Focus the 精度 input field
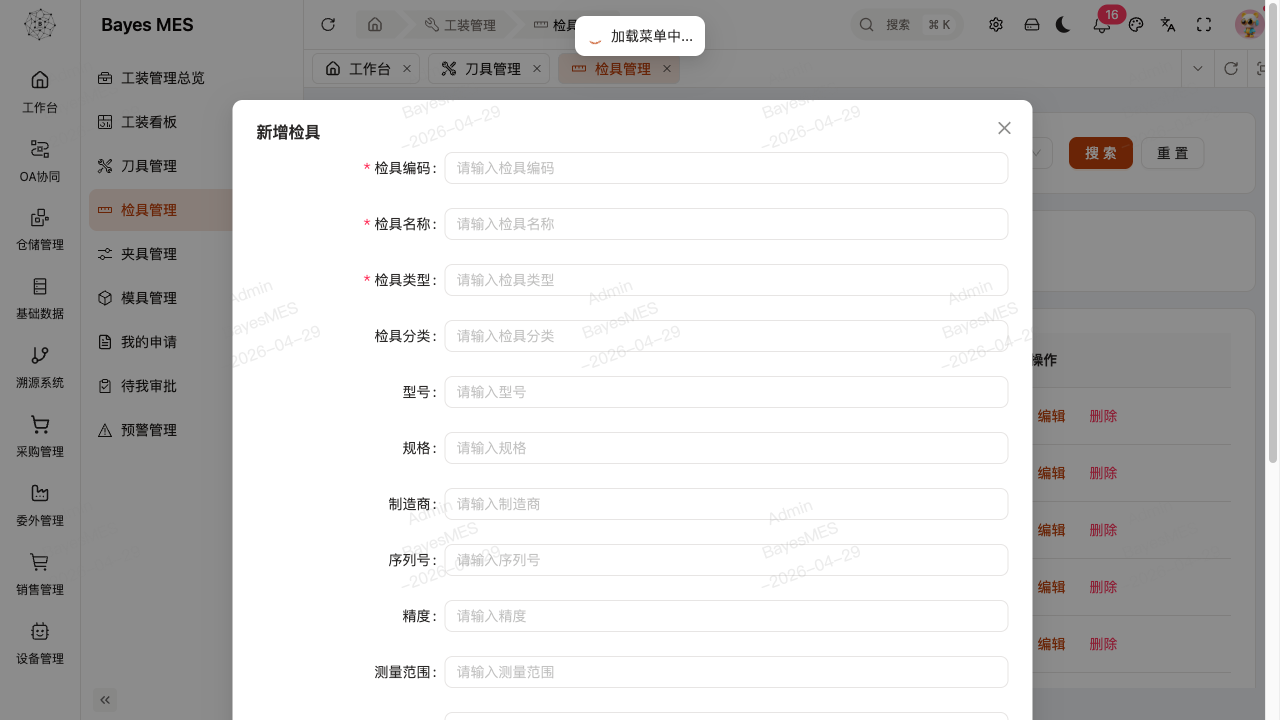 tap(726, 616)
